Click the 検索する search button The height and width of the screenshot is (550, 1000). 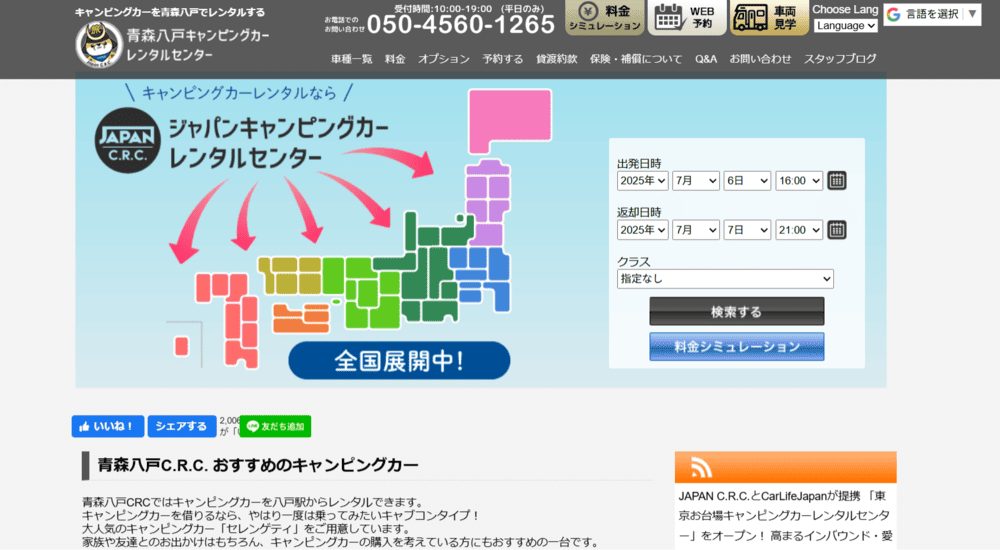coord(737,311)
